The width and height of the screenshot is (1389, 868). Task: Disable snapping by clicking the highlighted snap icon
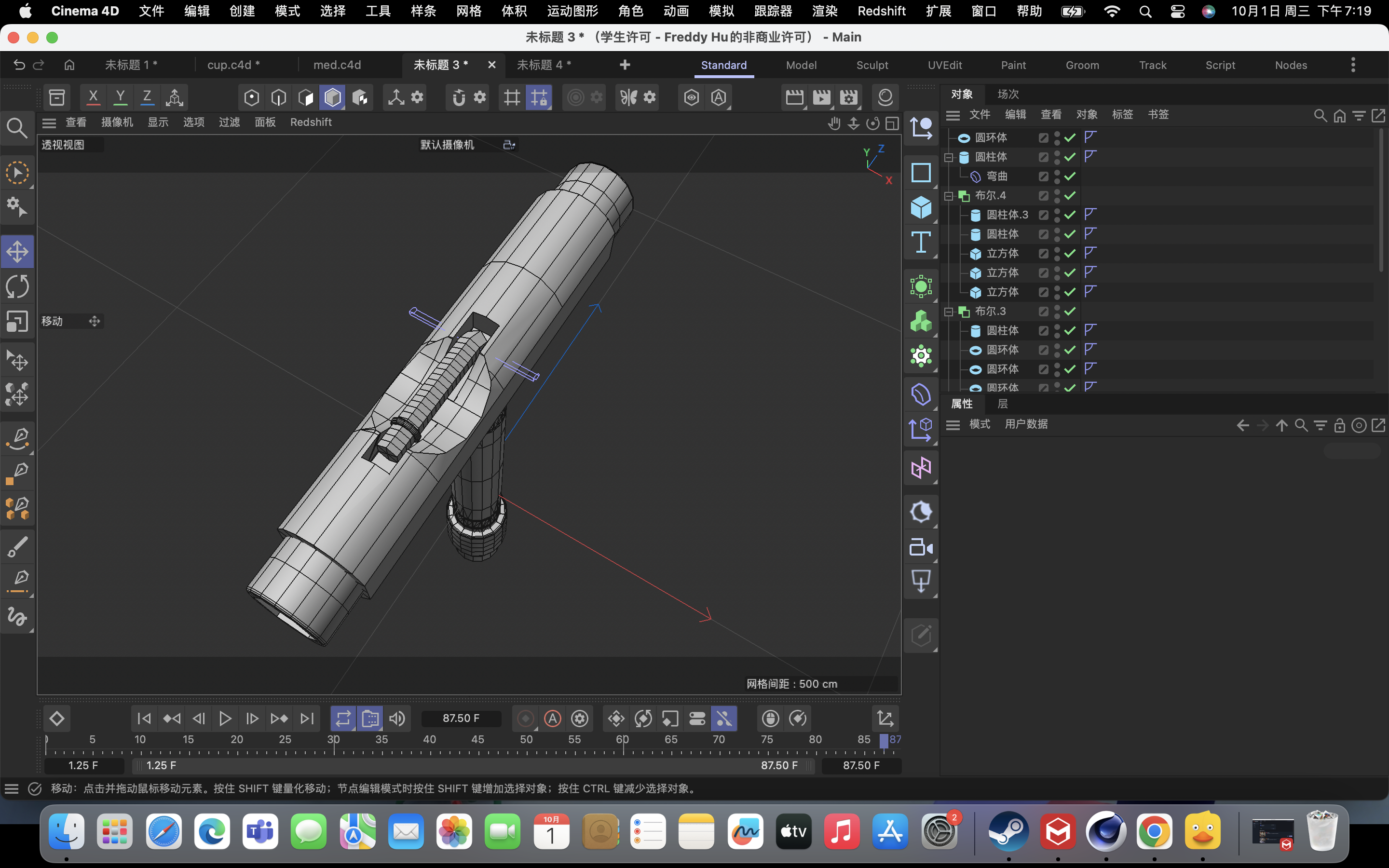[538, 97]
